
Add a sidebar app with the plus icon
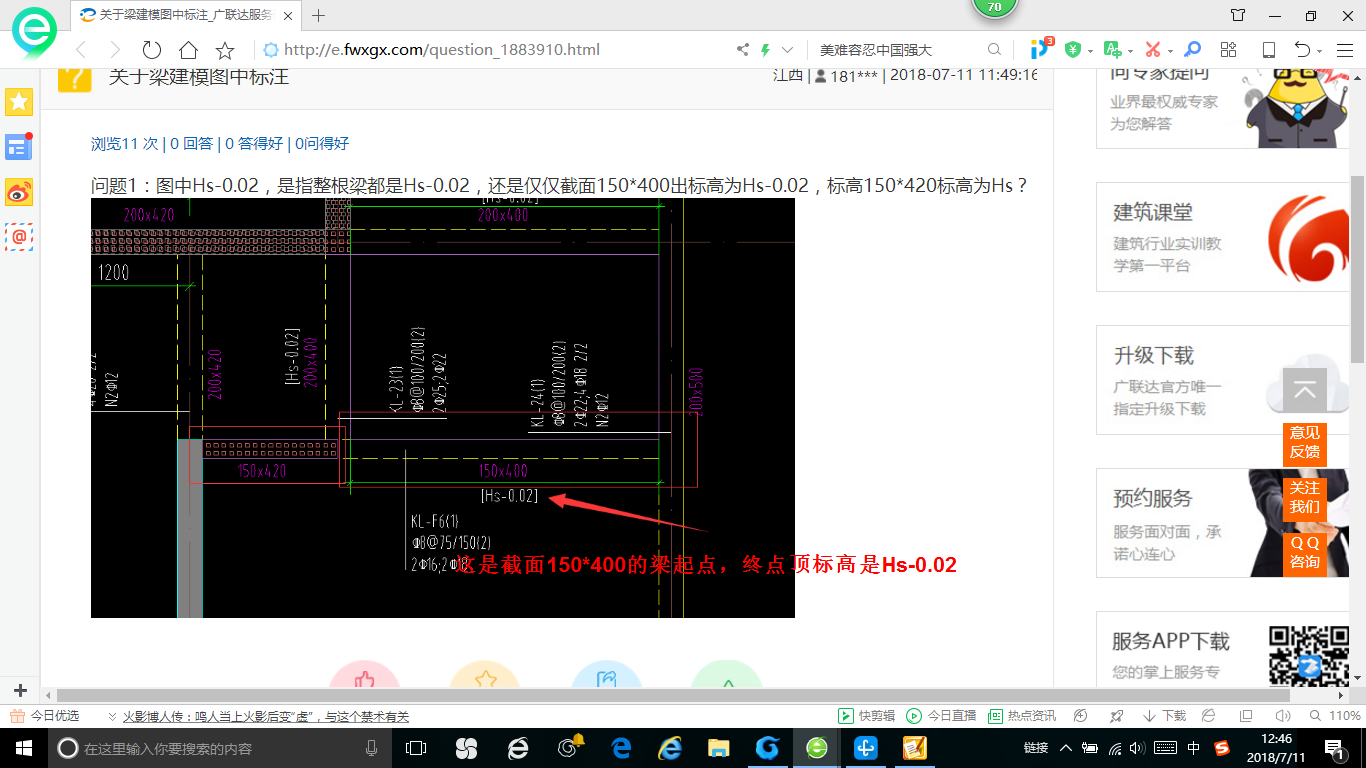click(19, 690)
